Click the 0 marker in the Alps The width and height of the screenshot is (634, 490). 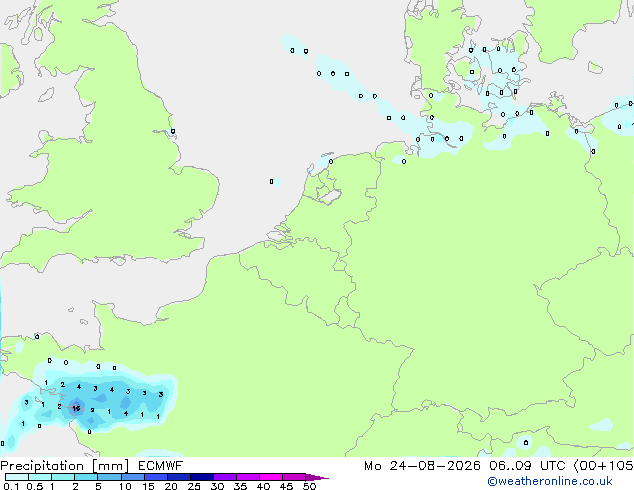click(526, 443)
